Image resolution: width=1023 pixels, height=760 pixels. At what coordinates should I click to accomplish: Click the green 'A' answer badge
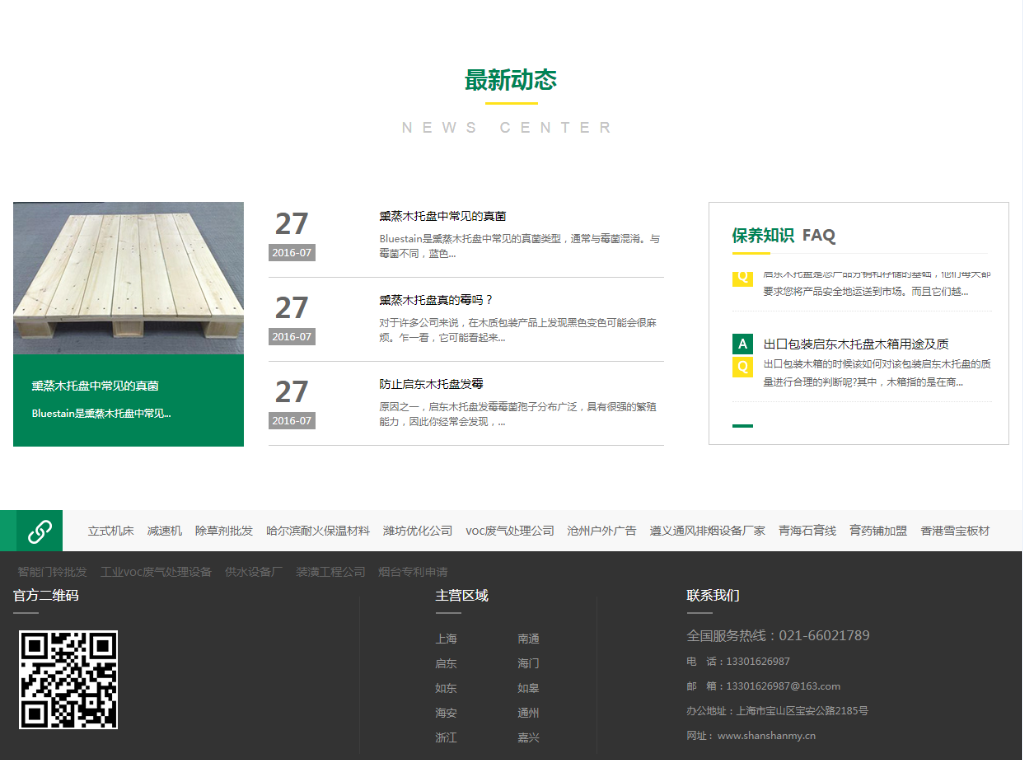[742, 344]
